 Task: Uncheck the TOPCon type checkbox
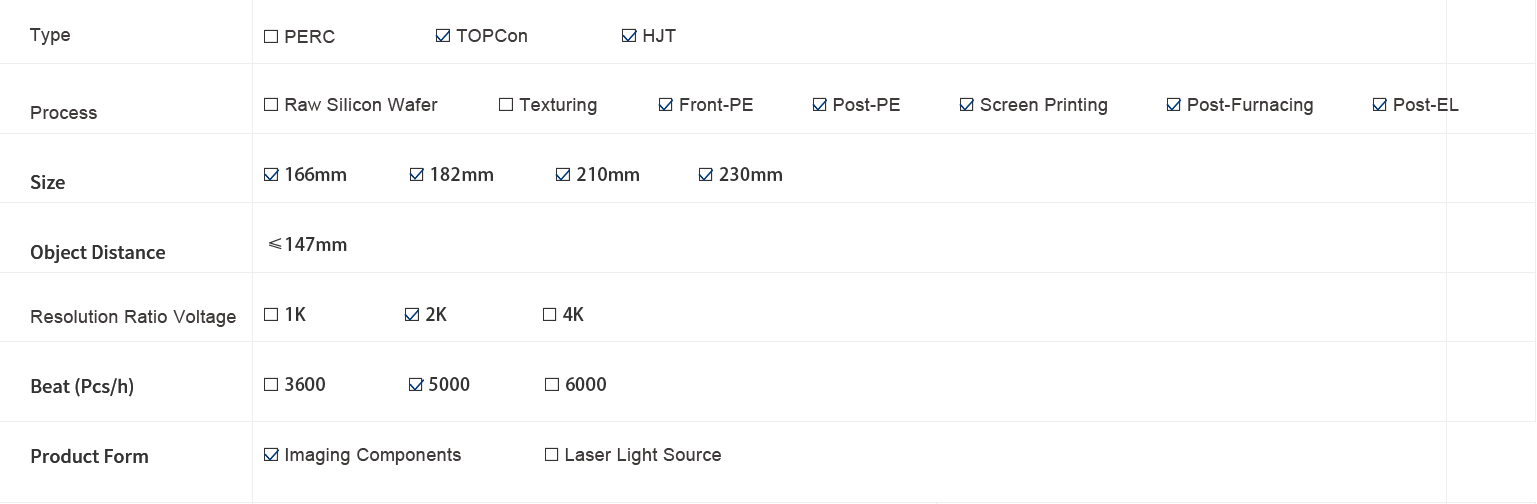click(443, 36)
